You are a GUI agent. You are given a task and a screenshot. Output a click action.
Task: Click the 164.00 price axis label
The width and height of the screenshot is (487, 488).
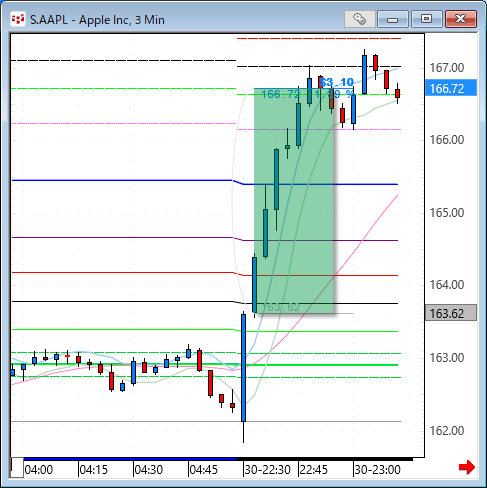[x=447, y=285]
